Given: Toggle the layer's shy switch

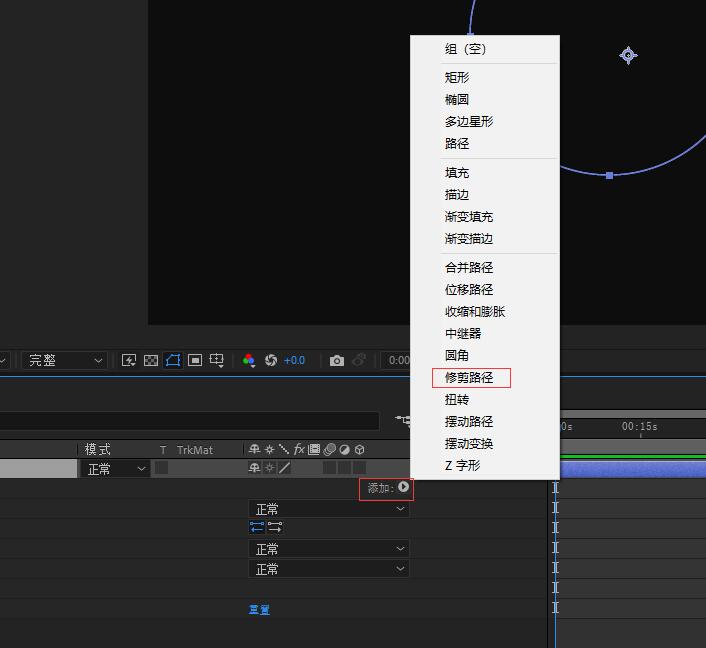Looking at the screenshot, I should click(254, 468).
